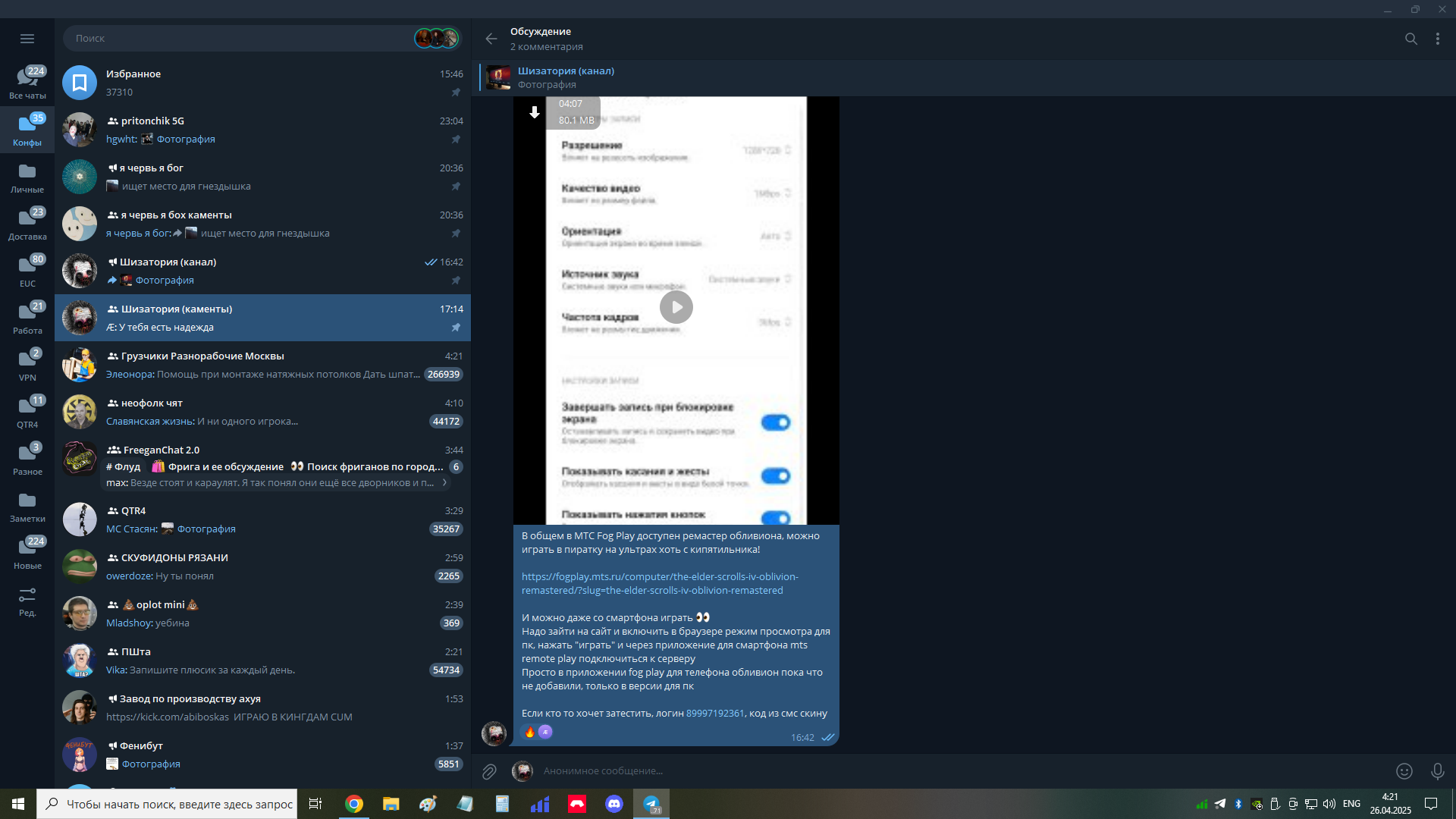The width and height of the screenshot is (1456, 819).
Task: Download the video with arrow icon
Action: (x=534, y=112)
